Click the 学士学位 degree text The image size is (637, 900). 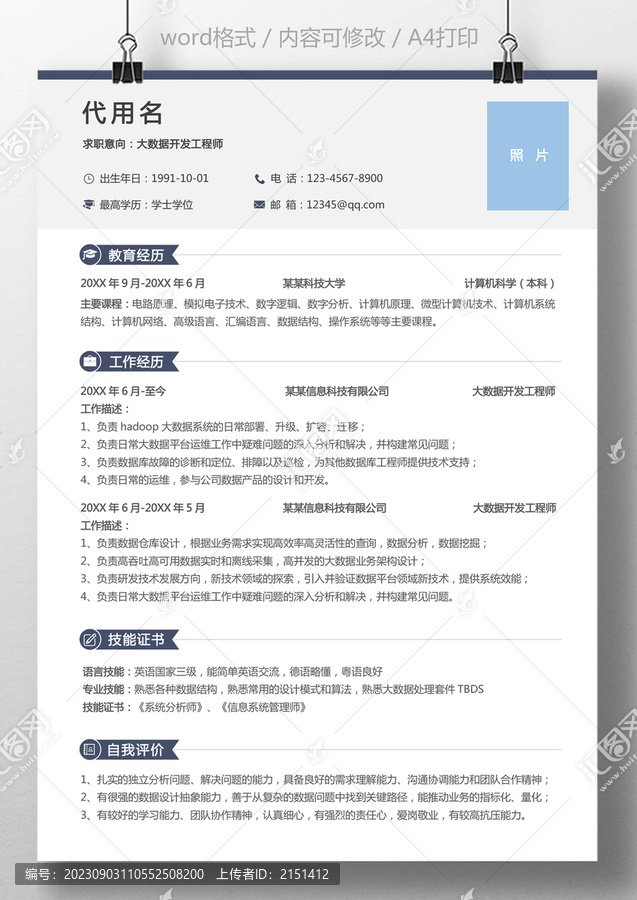point(172,205)
